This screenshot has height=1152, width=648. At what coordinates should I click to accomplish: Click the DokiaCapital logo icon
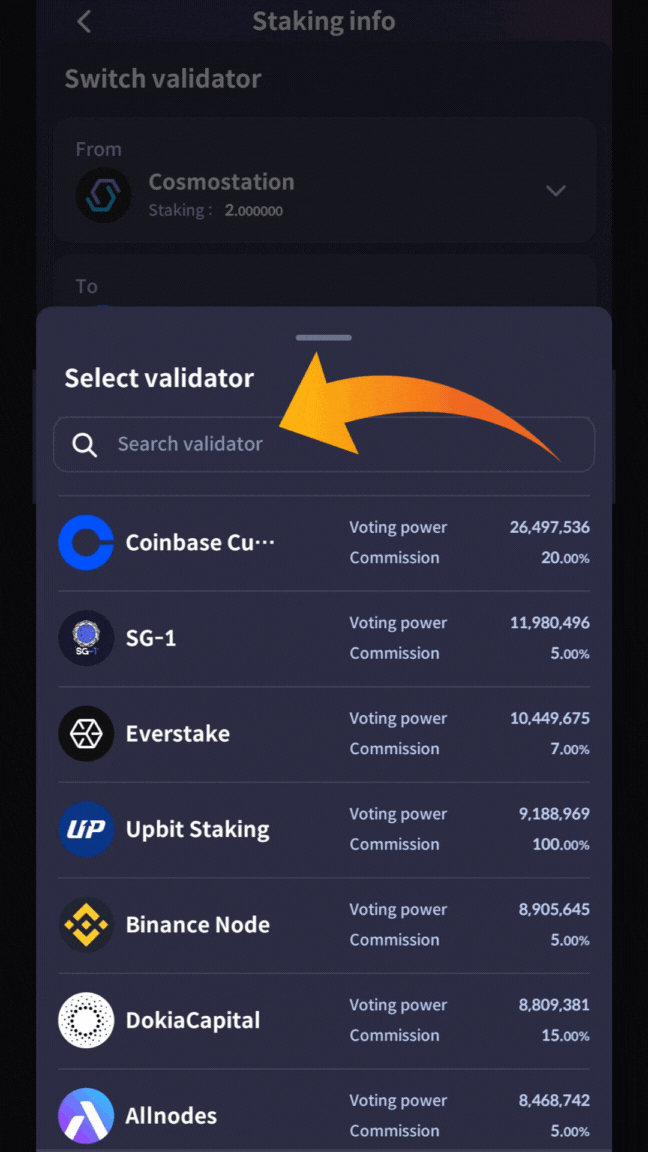(86, 1020)
